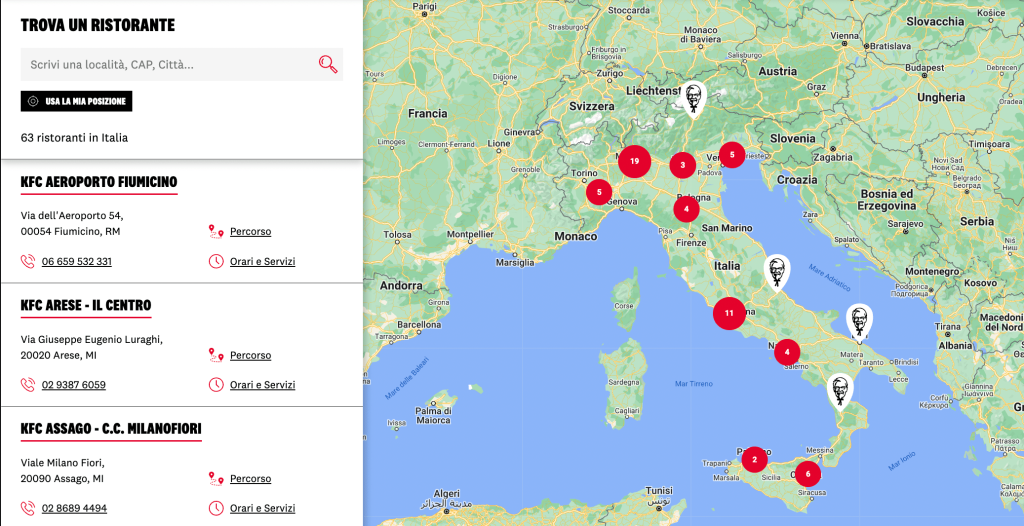Click the '63 ristoranti in Italia' text
The image size is (1024, 526).
[x=74, y=138]
